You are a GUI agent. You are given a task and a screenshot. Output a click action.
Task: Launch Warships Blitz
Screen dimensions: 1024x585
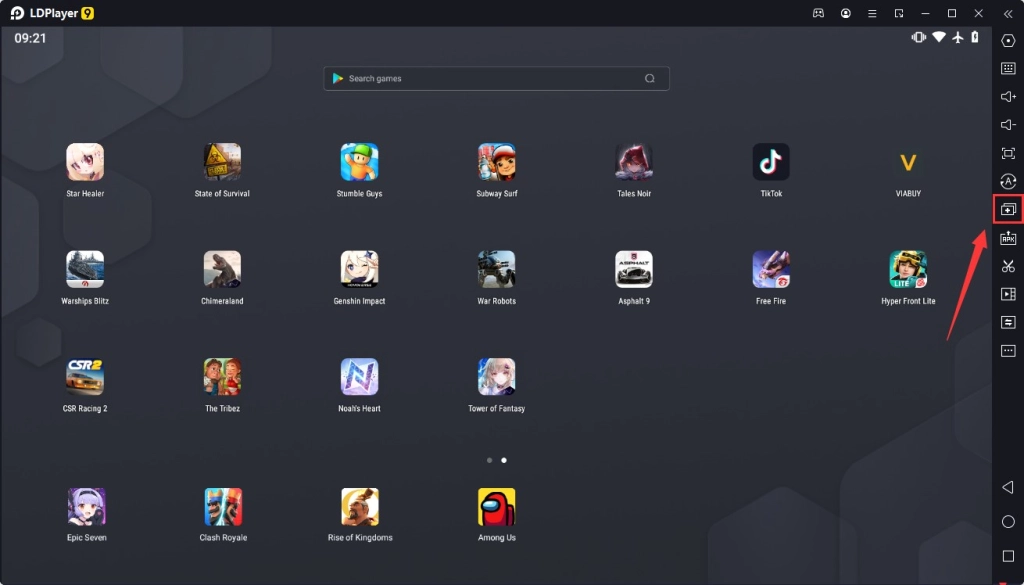pos(85,269)
